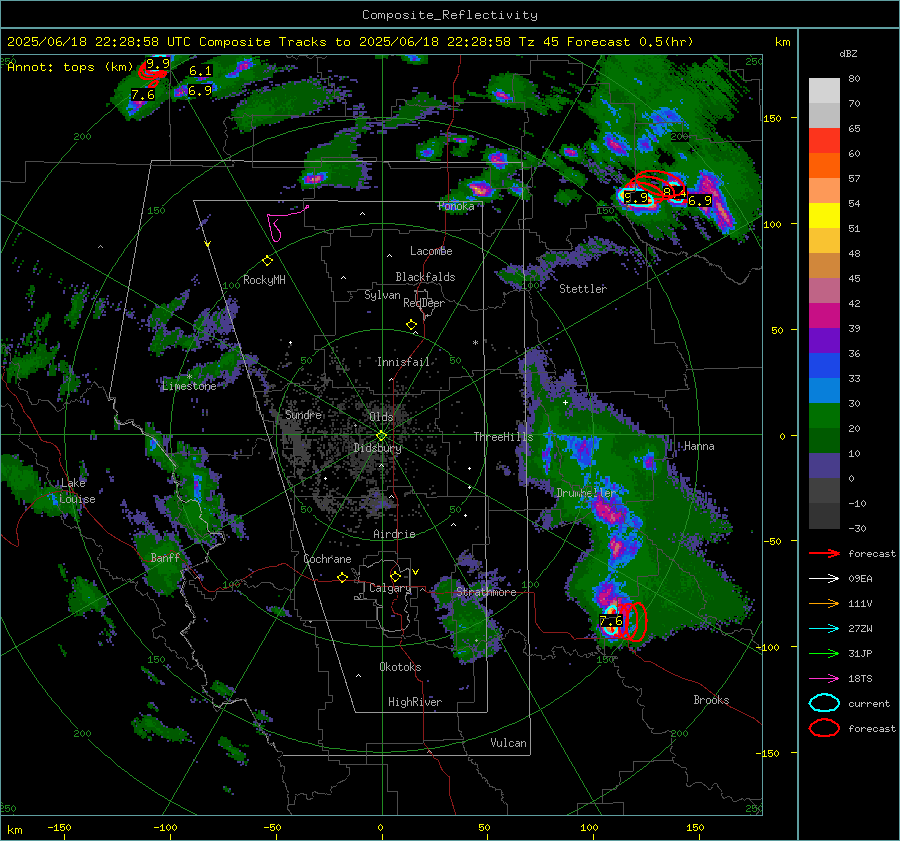Click the 18TS legend label
Screen dimensions: 900x841
click(860, 679)
